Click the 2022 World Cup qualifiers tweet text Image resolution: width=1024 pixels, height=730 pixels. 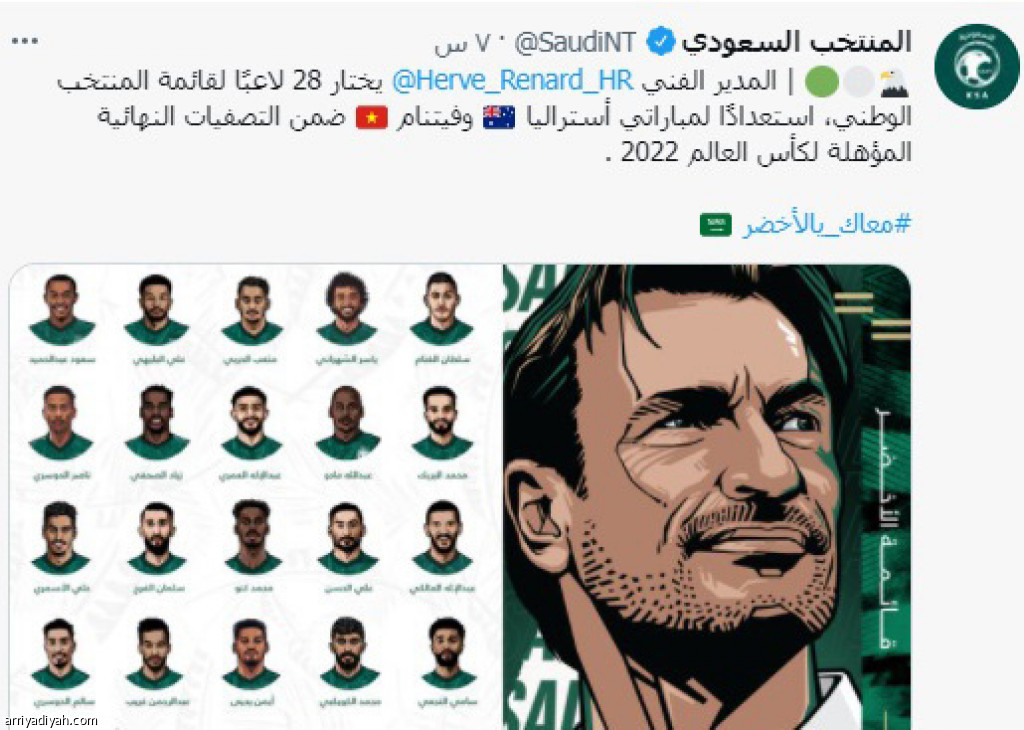tap(483, 117)
